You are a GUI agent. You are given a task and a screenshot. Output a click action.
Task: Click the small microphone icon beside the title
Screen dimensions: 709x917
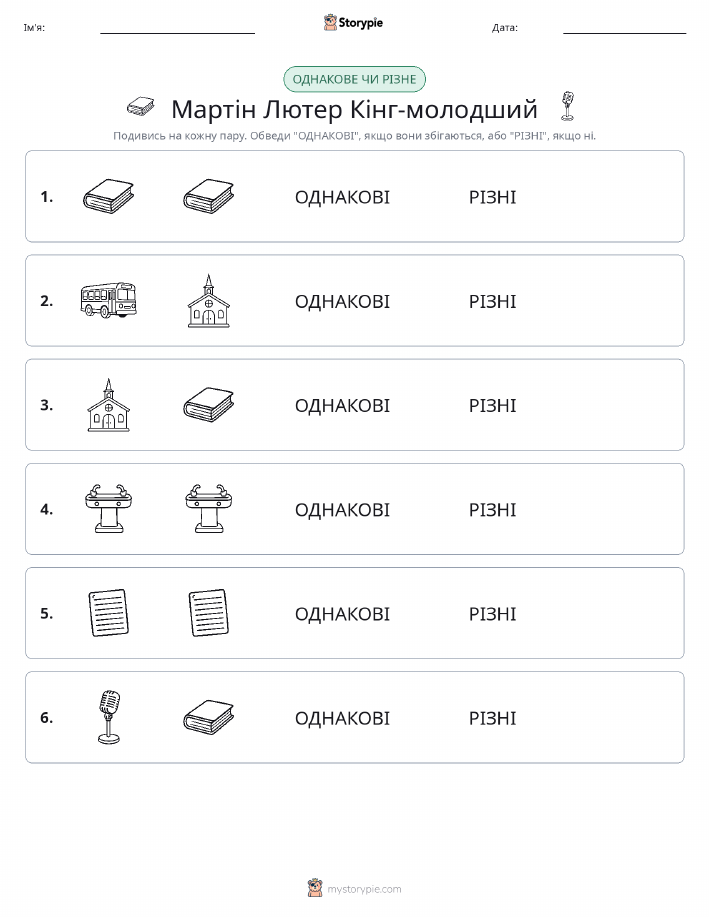point(567,106)
